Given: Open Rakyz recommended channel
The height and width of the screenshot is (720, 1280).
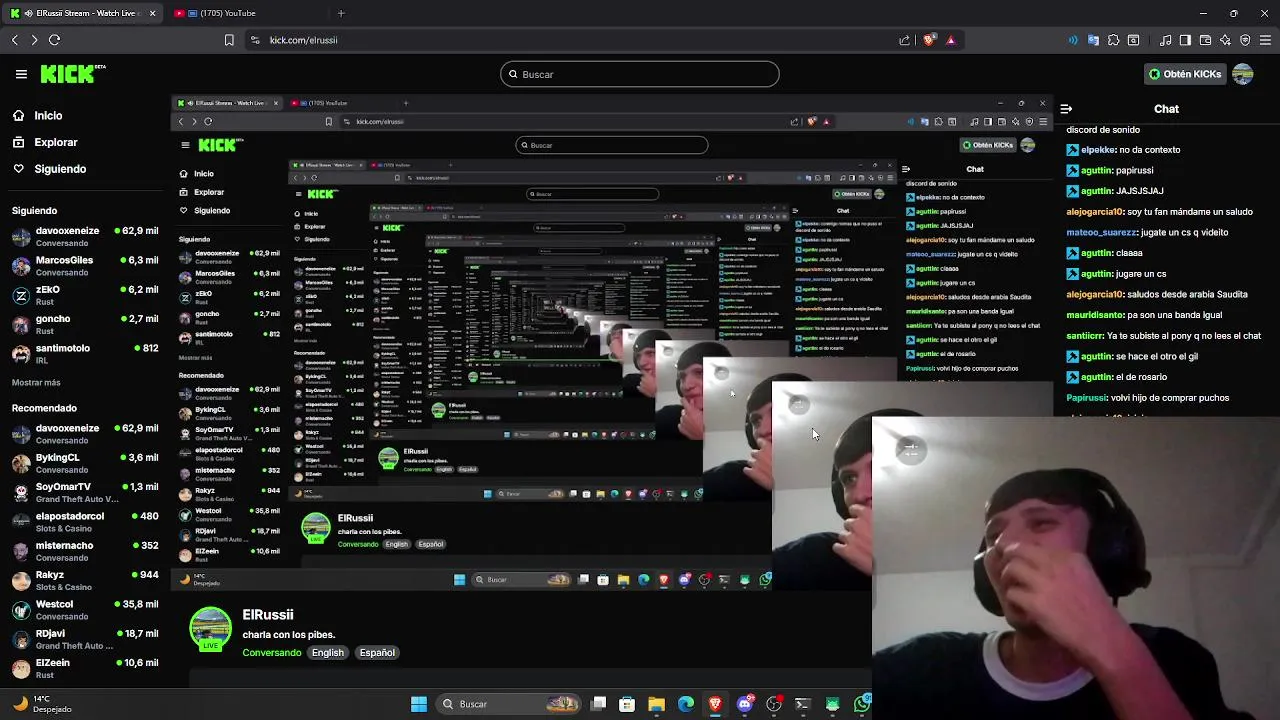Looking at the screenshot, I should 85,580.
